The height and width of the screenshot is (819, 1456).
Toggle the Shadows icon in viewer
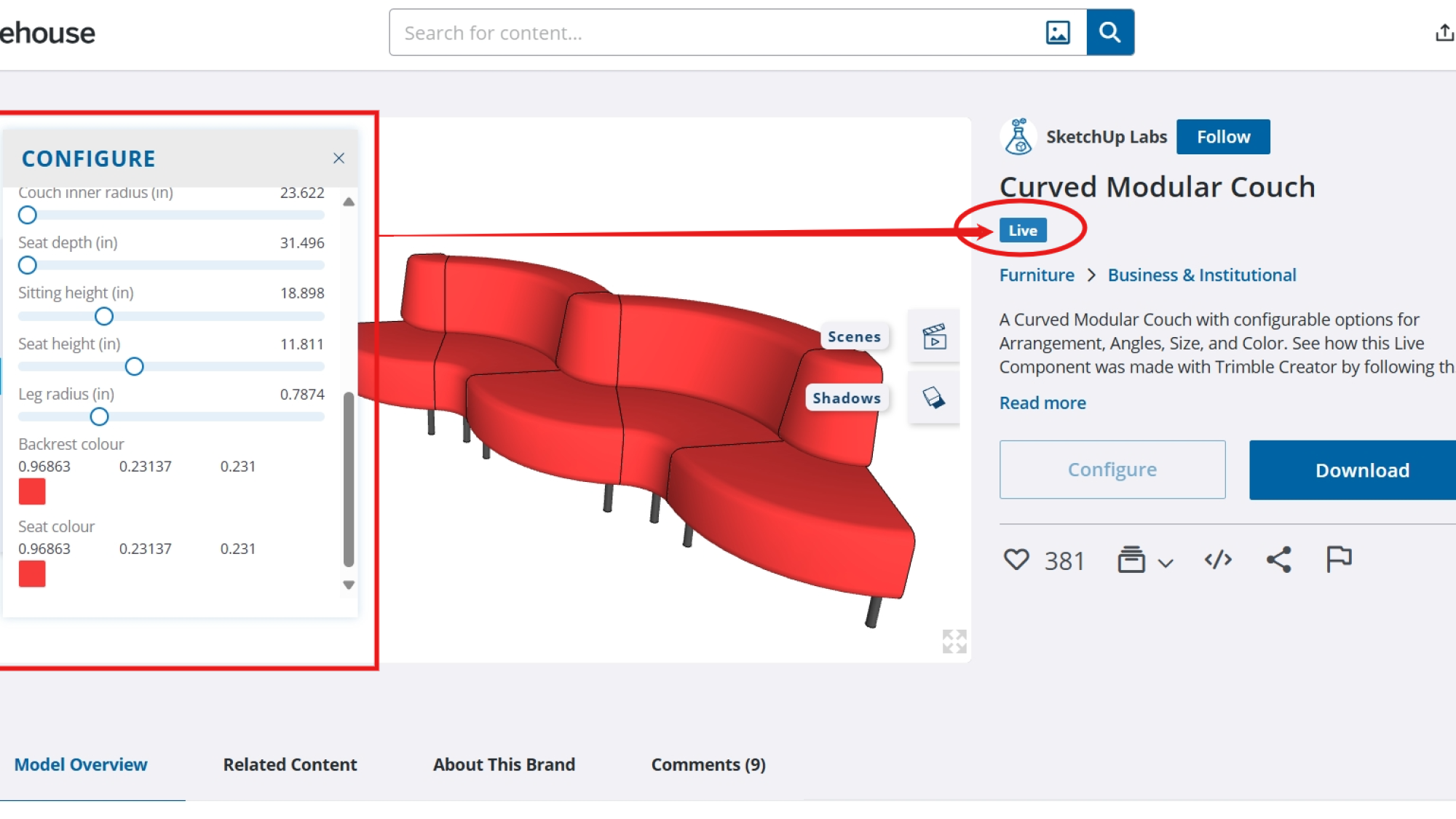coord(934,397)
